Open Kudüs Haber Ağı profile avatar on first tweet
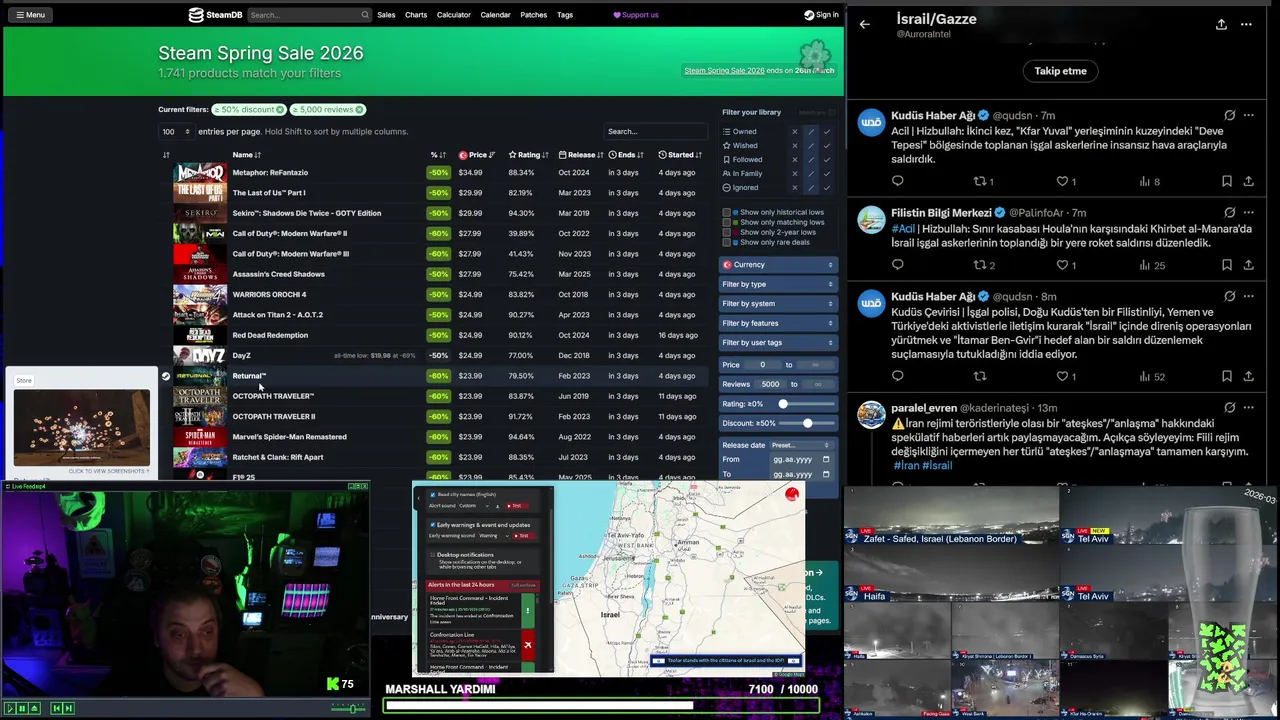This screenshot has width=1280, height=720. [872, 122]
